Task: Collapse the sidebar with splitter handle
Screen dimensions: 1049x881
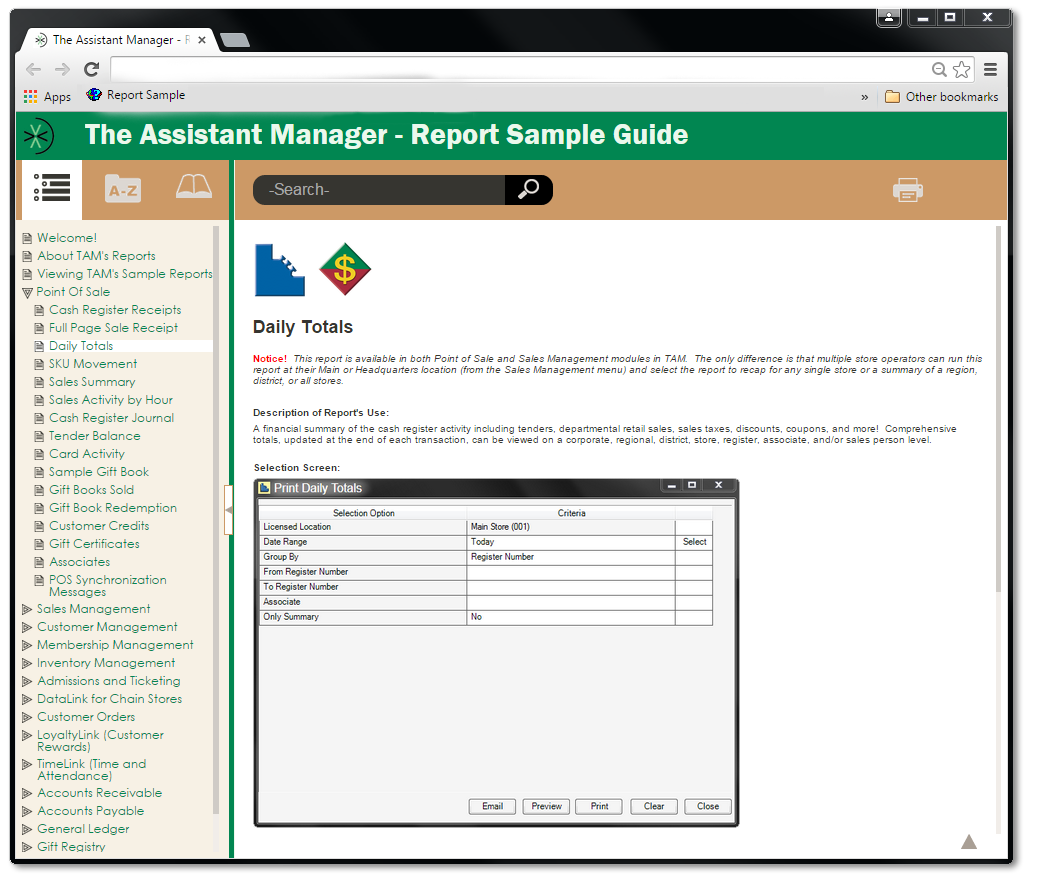Action: [x=228, y=510]
